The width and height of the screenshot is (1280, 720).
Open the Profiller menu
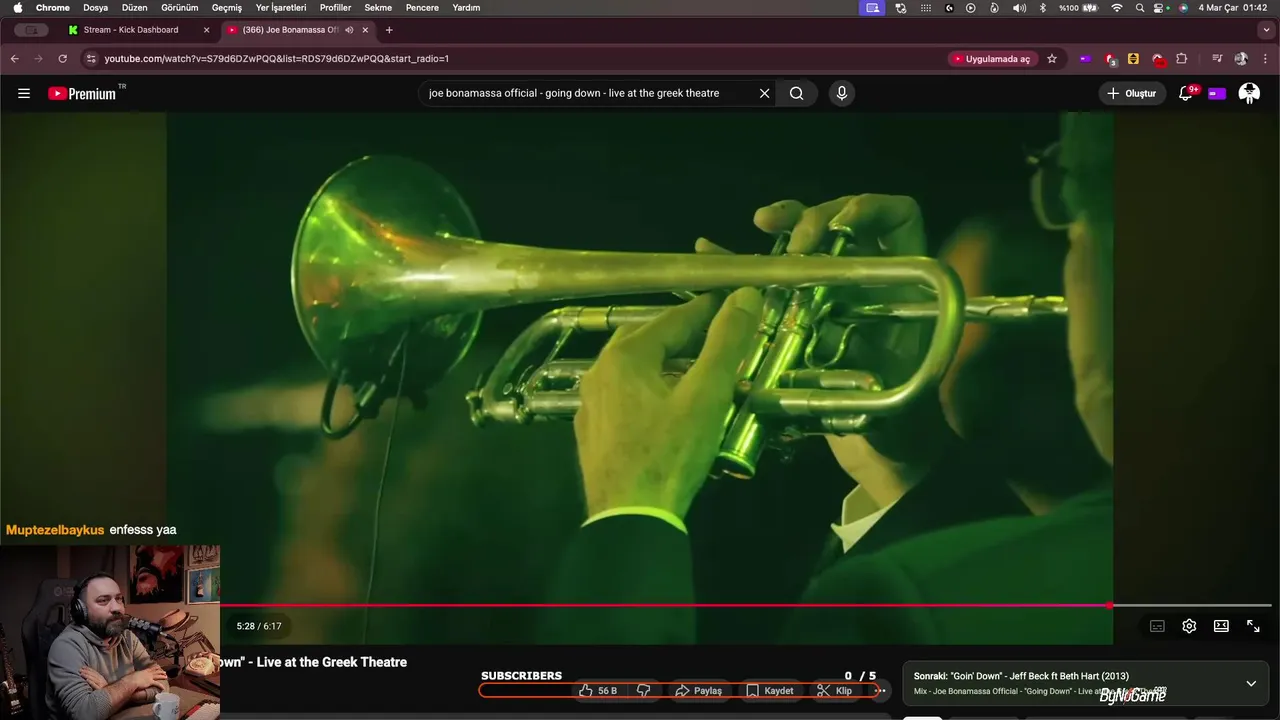pyautogui.click(x=336, y=7)
